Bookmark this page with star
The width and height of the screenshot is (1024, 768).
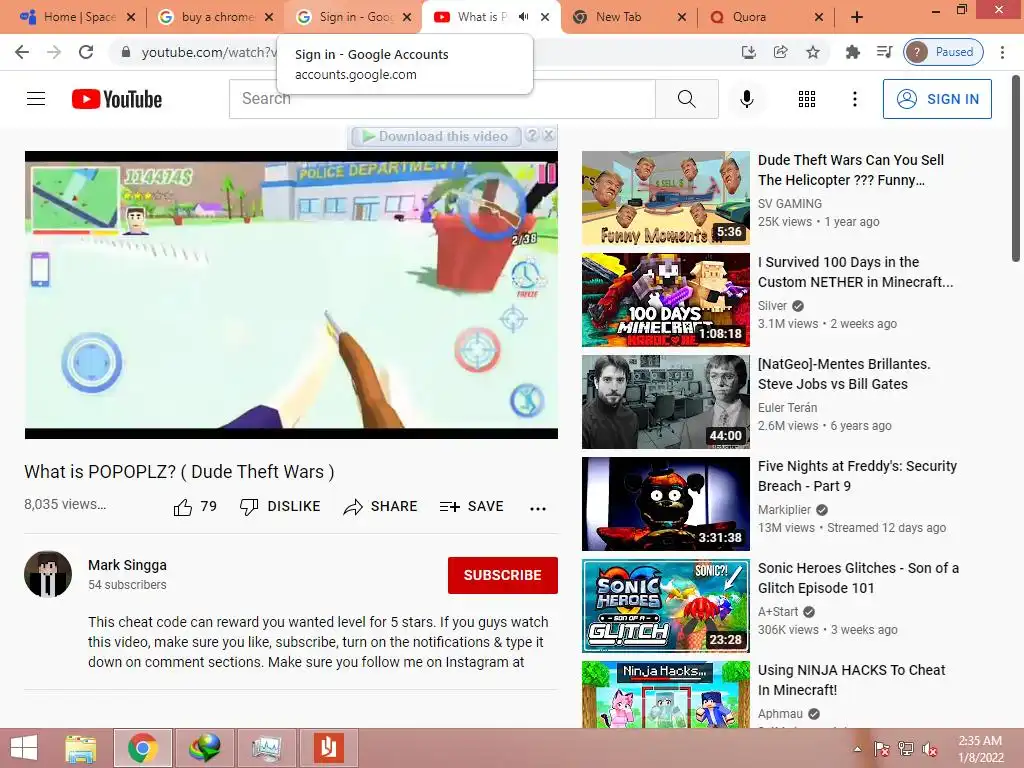pyautogui.click(x=812, y=52)
